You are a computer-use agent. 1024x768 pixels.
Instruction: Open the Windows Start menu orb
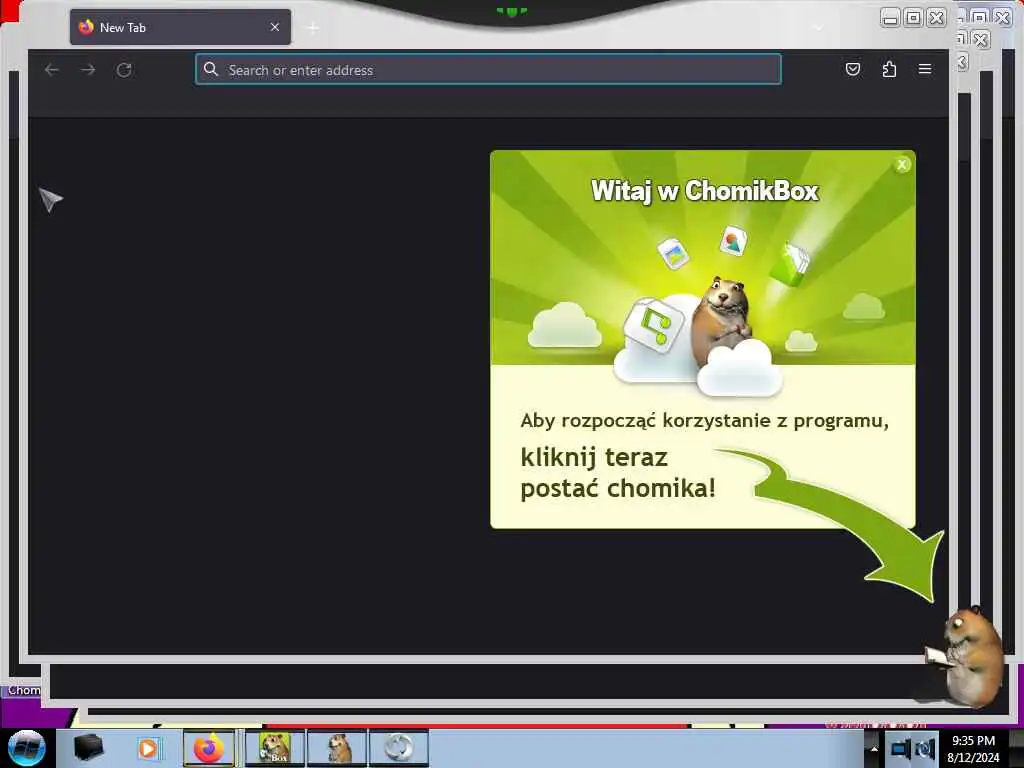coord(26,748)
